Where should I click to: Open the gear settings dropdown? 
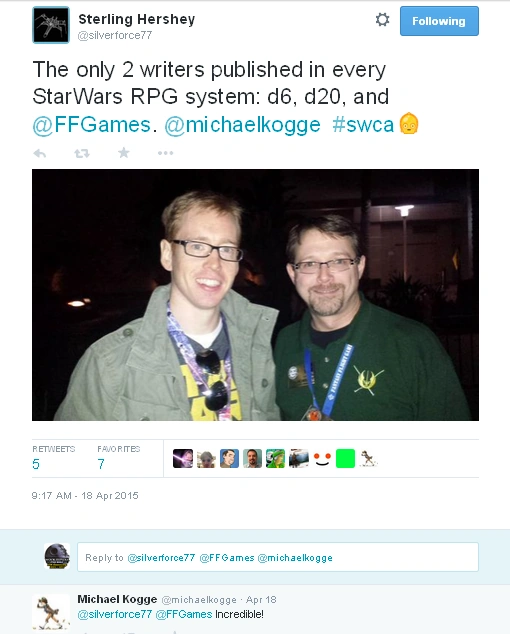coord(382,19)
